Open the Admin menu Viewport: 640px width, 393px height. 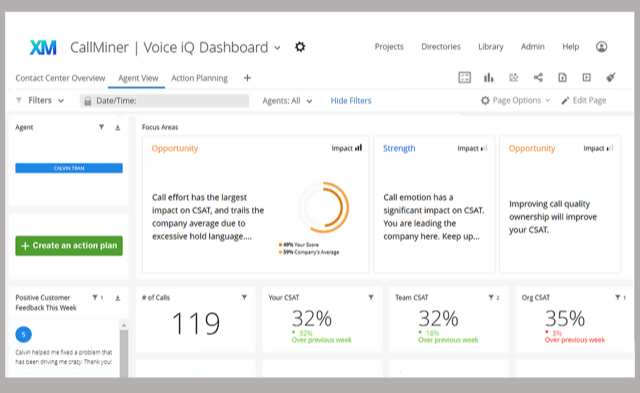(x=533, y=47)
